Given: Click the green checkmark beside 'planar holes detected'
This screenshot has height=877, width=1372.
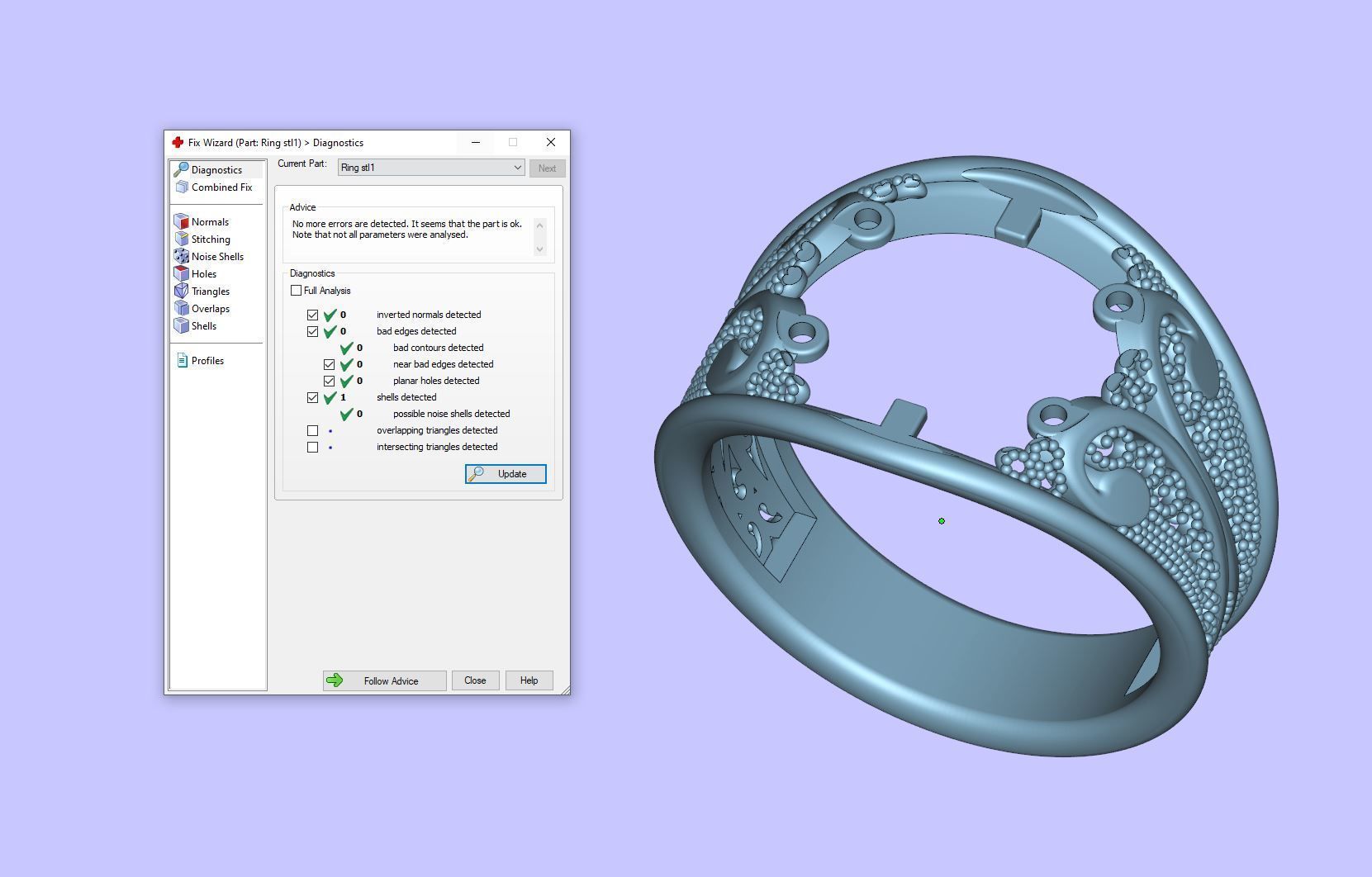Looking at the screenshot, I should (x=347, y=381).
